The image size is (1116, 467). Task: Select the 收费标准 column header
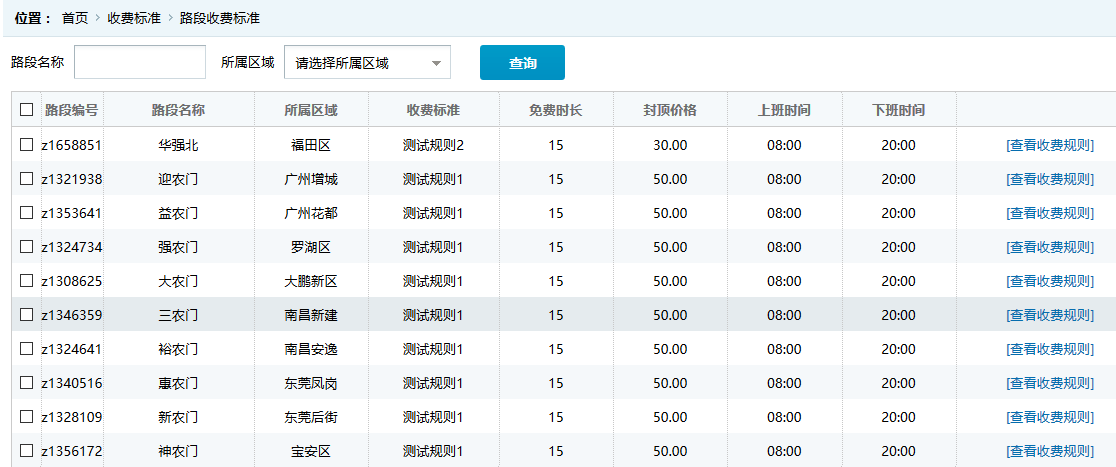point(433,110)
